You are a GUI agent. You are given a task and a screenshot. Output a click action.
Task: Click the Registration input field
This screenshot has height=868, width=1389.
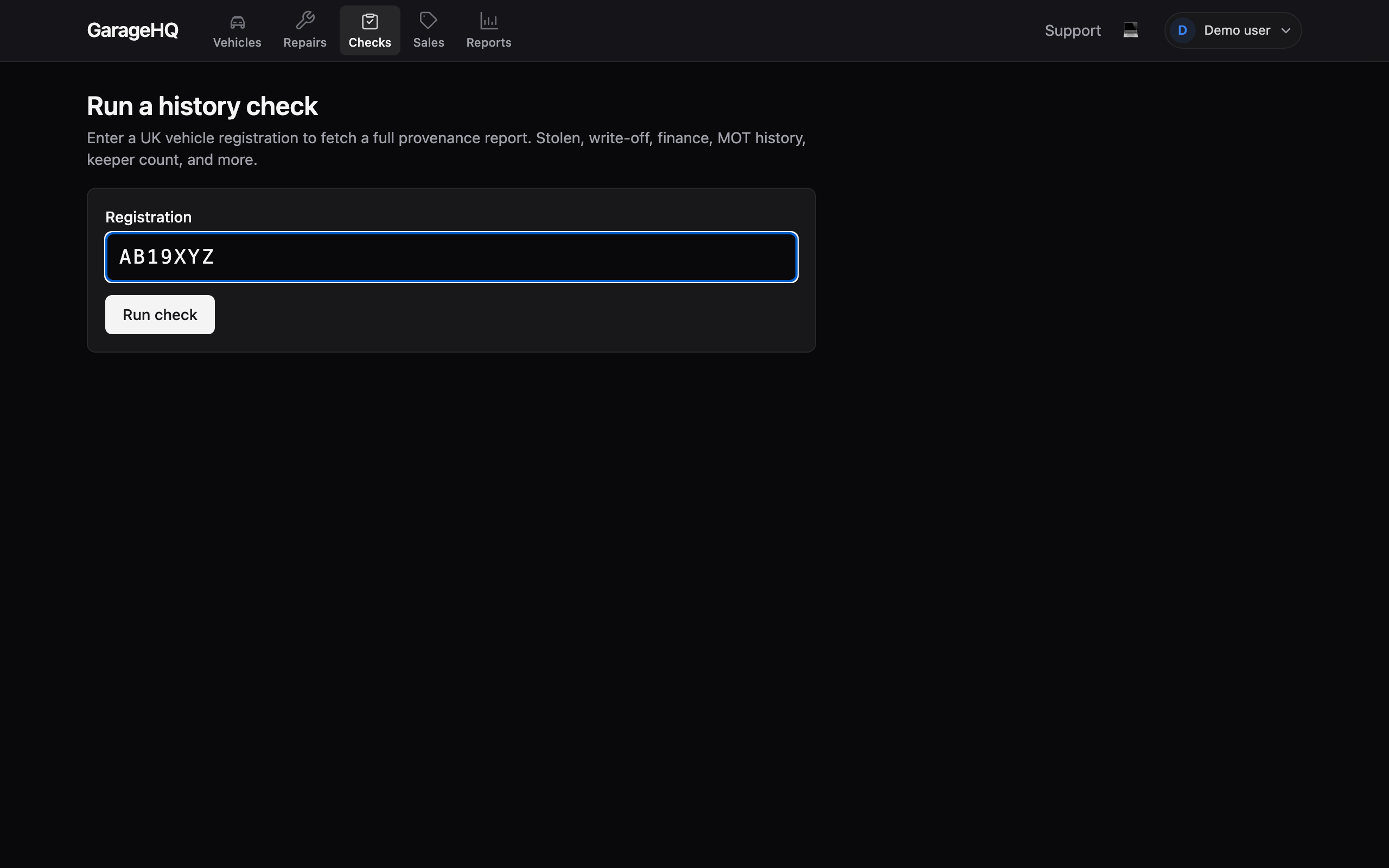[451, 257]
